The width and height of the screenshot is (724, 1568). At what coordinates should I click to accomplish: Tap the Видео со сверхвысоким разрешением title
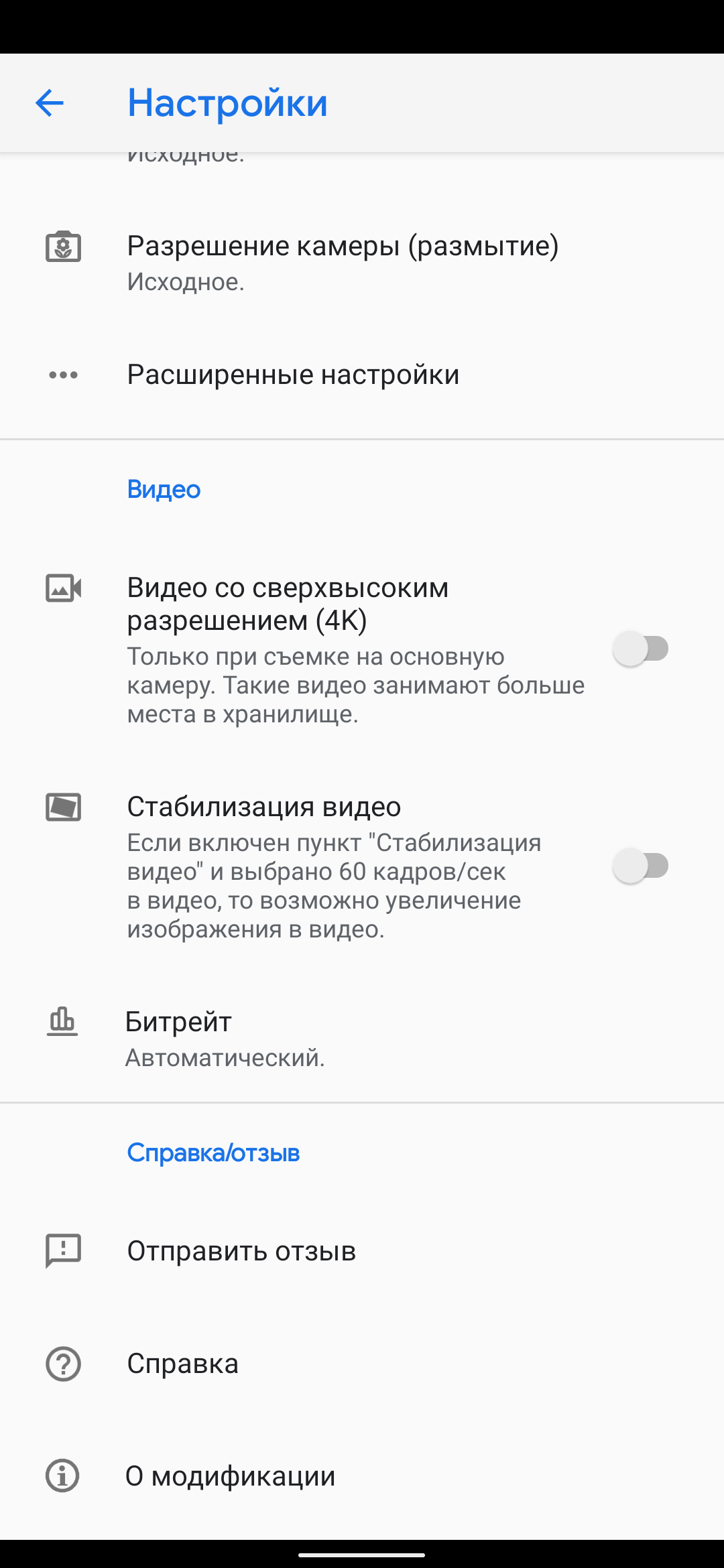coord(288,603)
